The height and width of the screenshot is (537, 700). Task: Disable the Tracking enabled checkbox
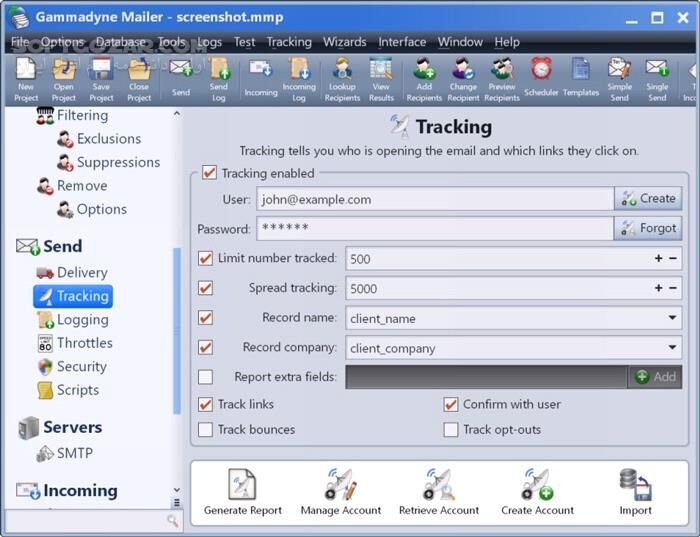pos(209,173)
